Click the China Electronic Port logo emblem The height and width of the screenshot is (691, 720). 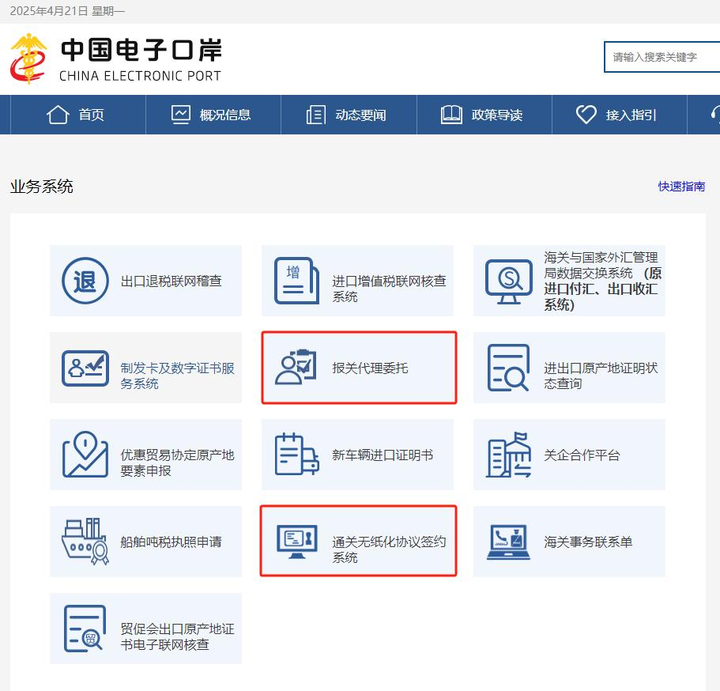click(x=28, y=59)
